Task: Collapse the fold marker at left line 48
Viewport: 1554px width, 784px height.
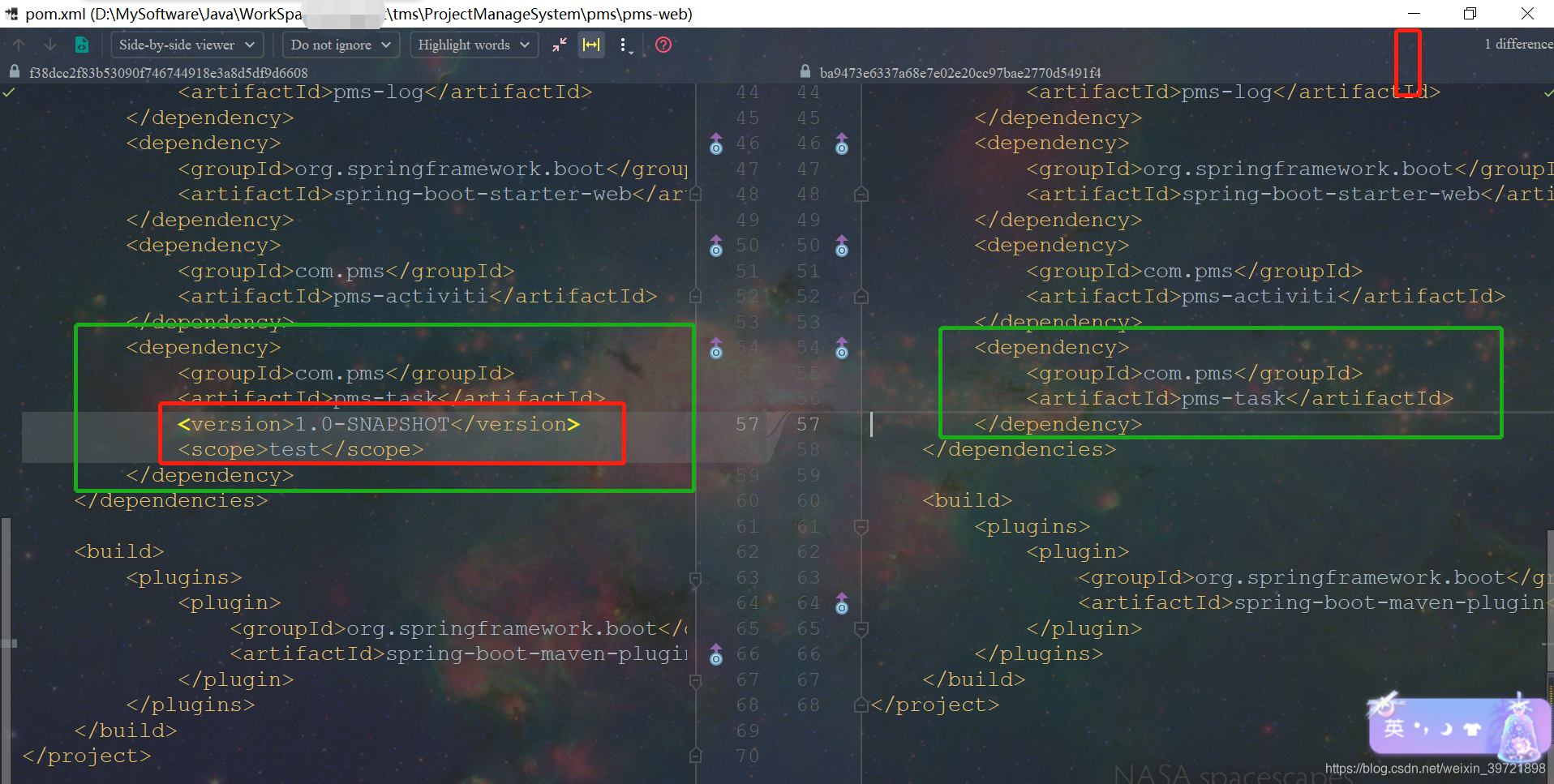Action: (696, 195)
